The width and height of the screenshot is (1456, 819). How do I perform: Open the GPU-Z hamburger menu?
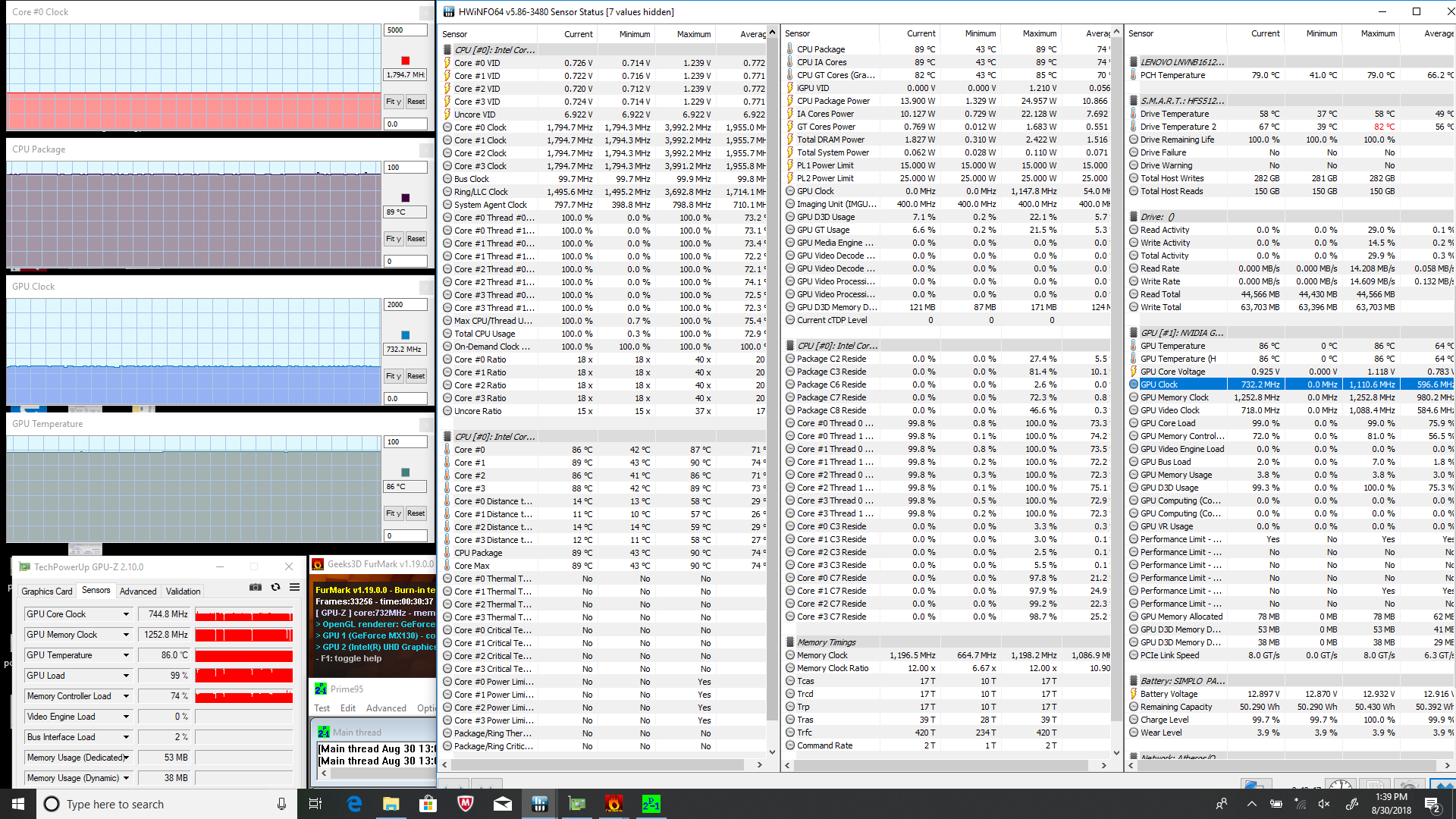[x=294, y=588]
